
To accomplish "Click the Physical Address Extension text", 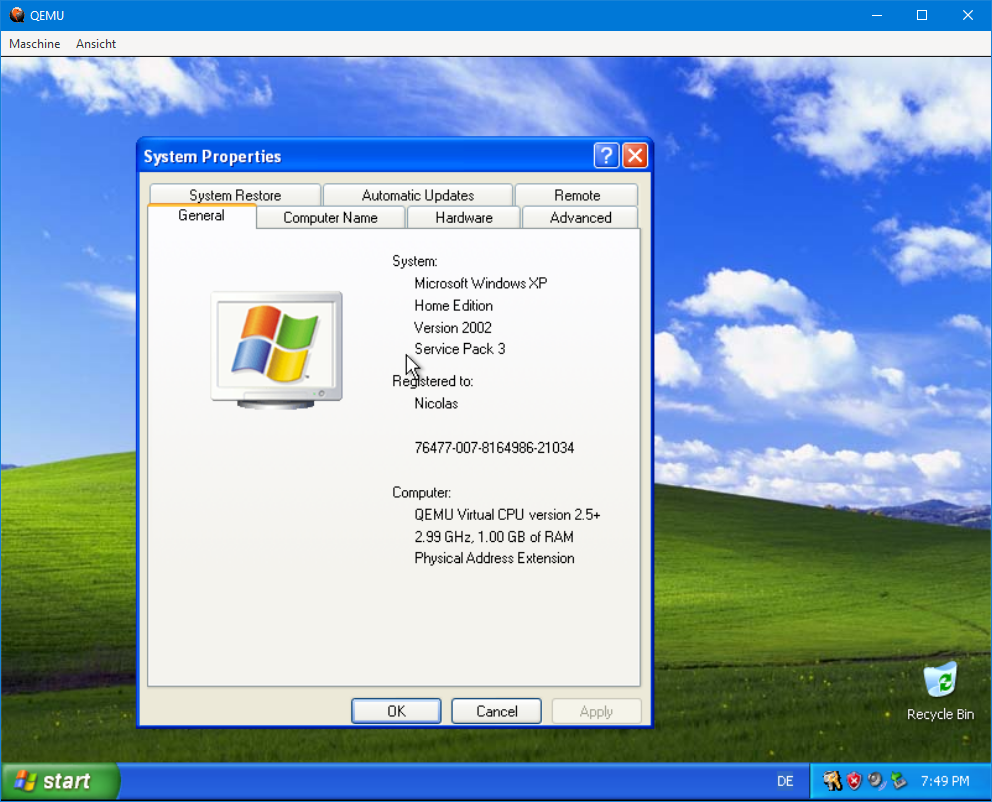I will (x=494, y=558).
